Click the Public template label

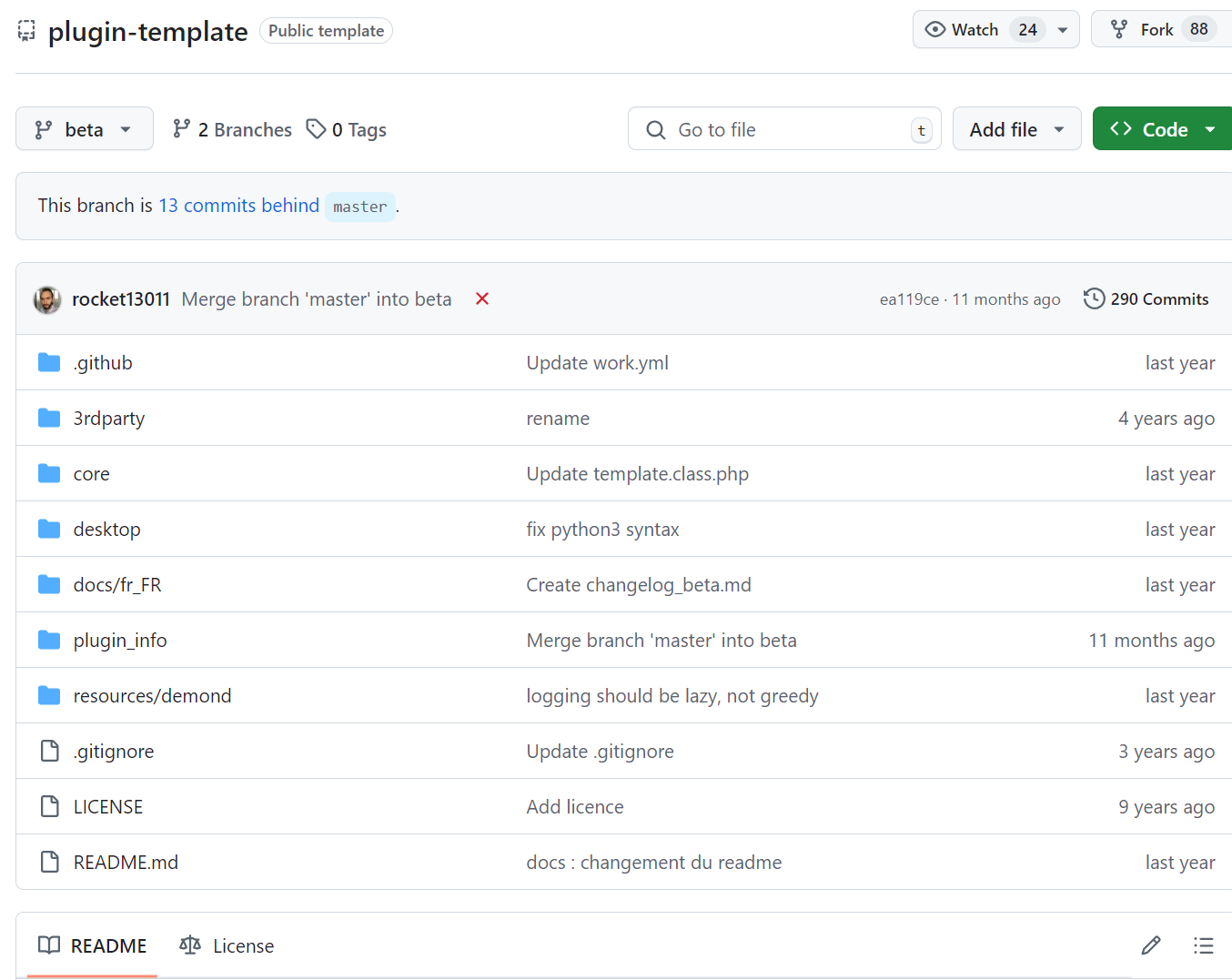[326, 31]
